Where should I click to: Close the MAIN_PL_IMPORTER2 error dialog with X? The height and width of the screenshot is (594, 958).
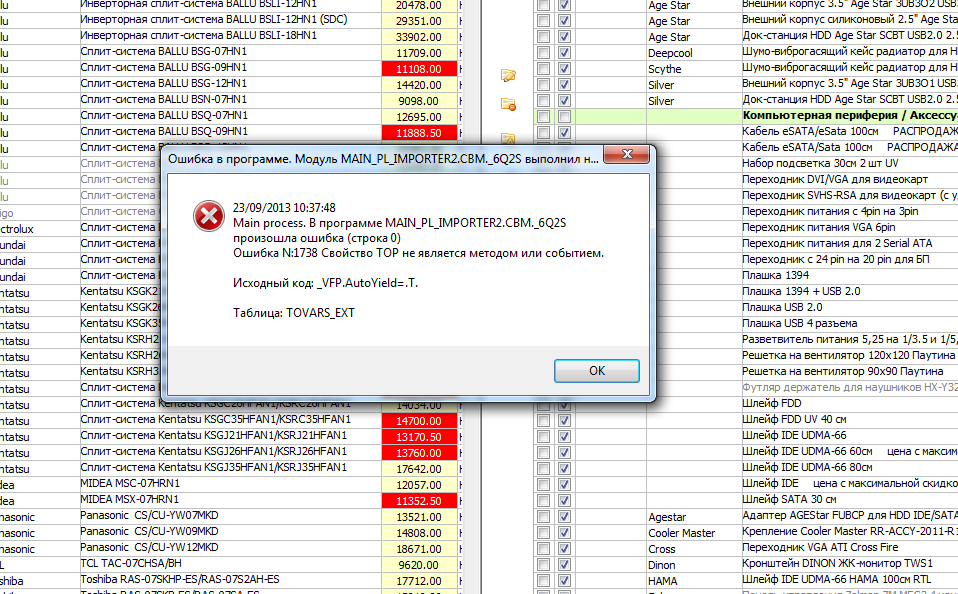626,155
